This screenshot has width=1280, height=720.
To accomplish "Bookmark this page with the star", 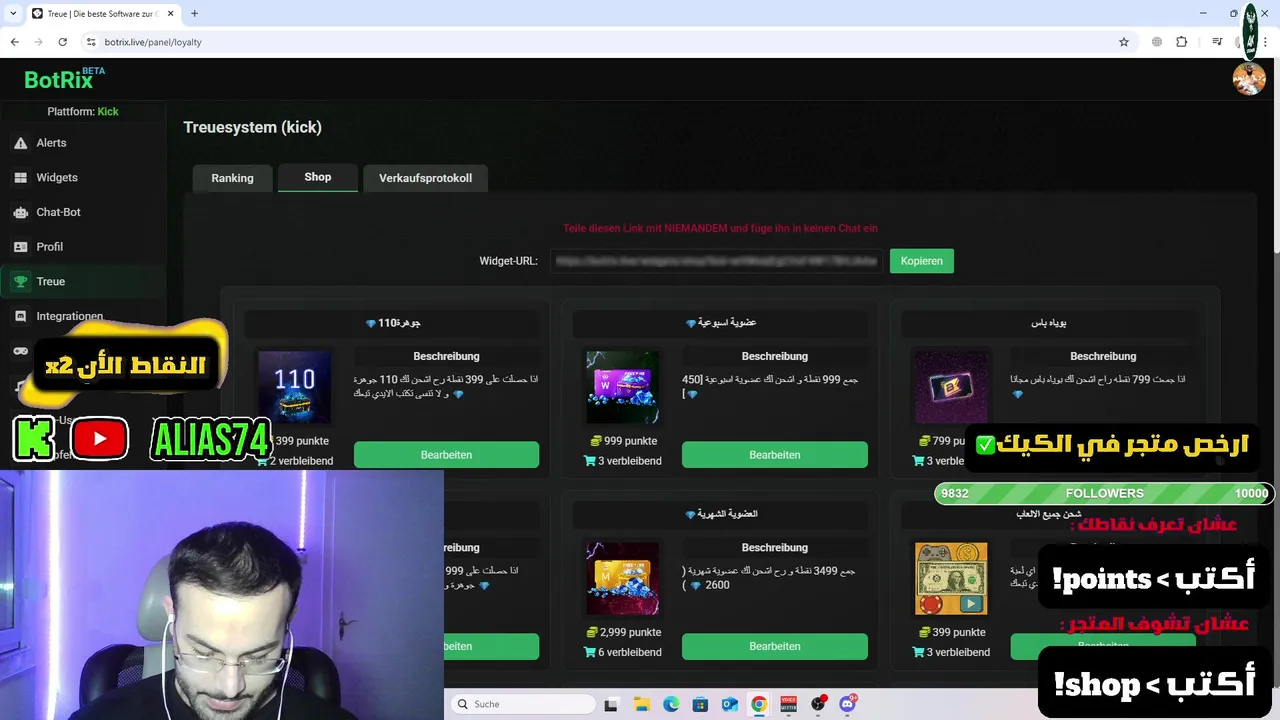I will coord(1124,42).
